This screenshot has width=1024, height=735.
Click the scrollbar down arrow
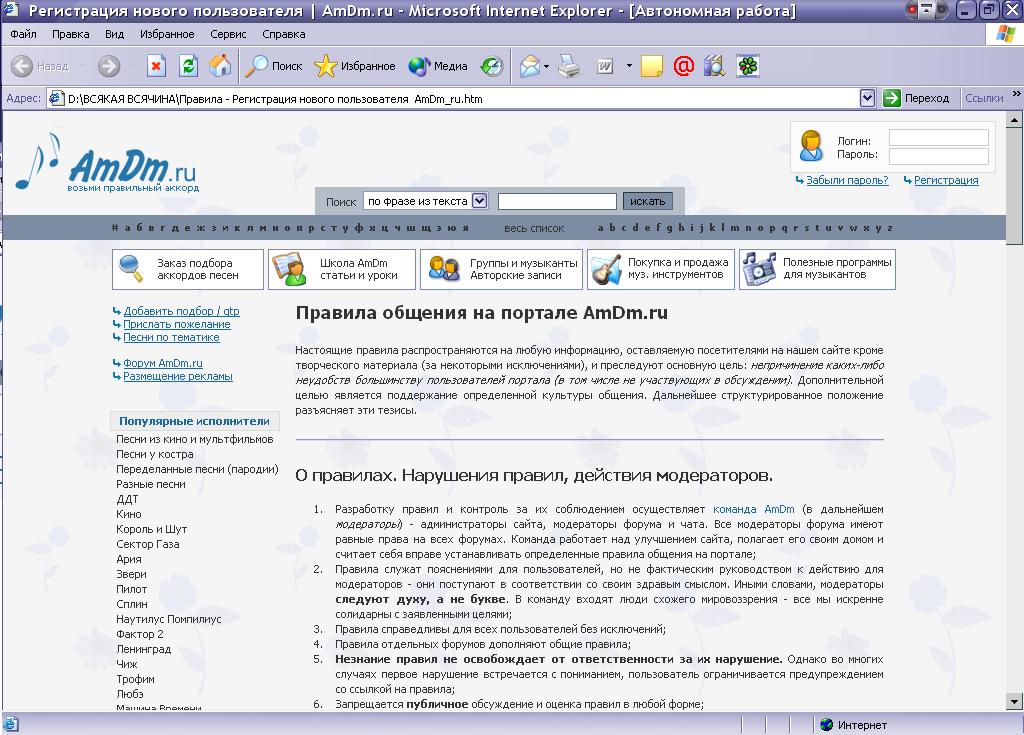coord(1014,702)
